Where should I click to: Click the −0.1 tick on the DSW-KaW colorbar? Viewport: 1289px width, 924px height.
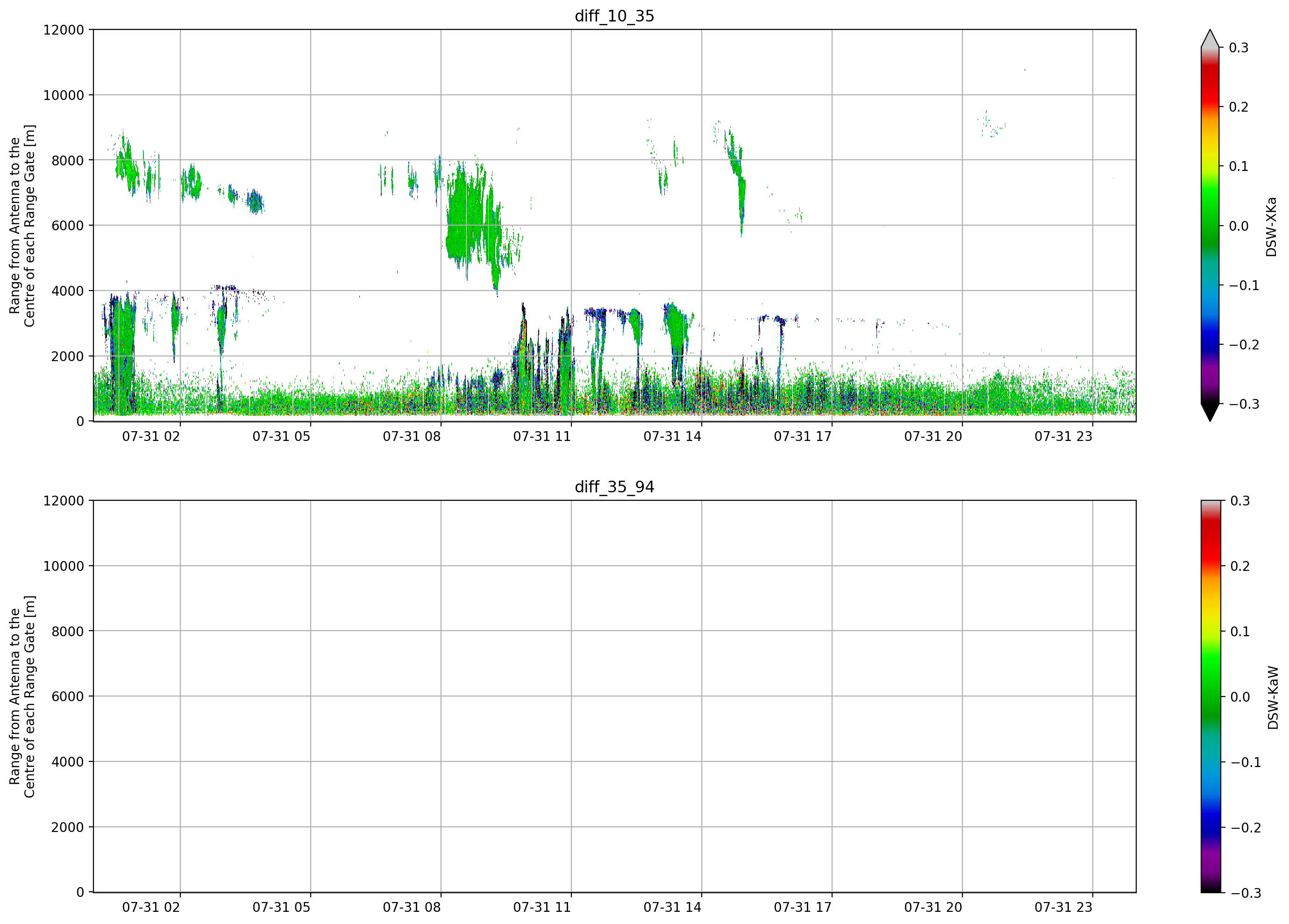[1245, 762]
